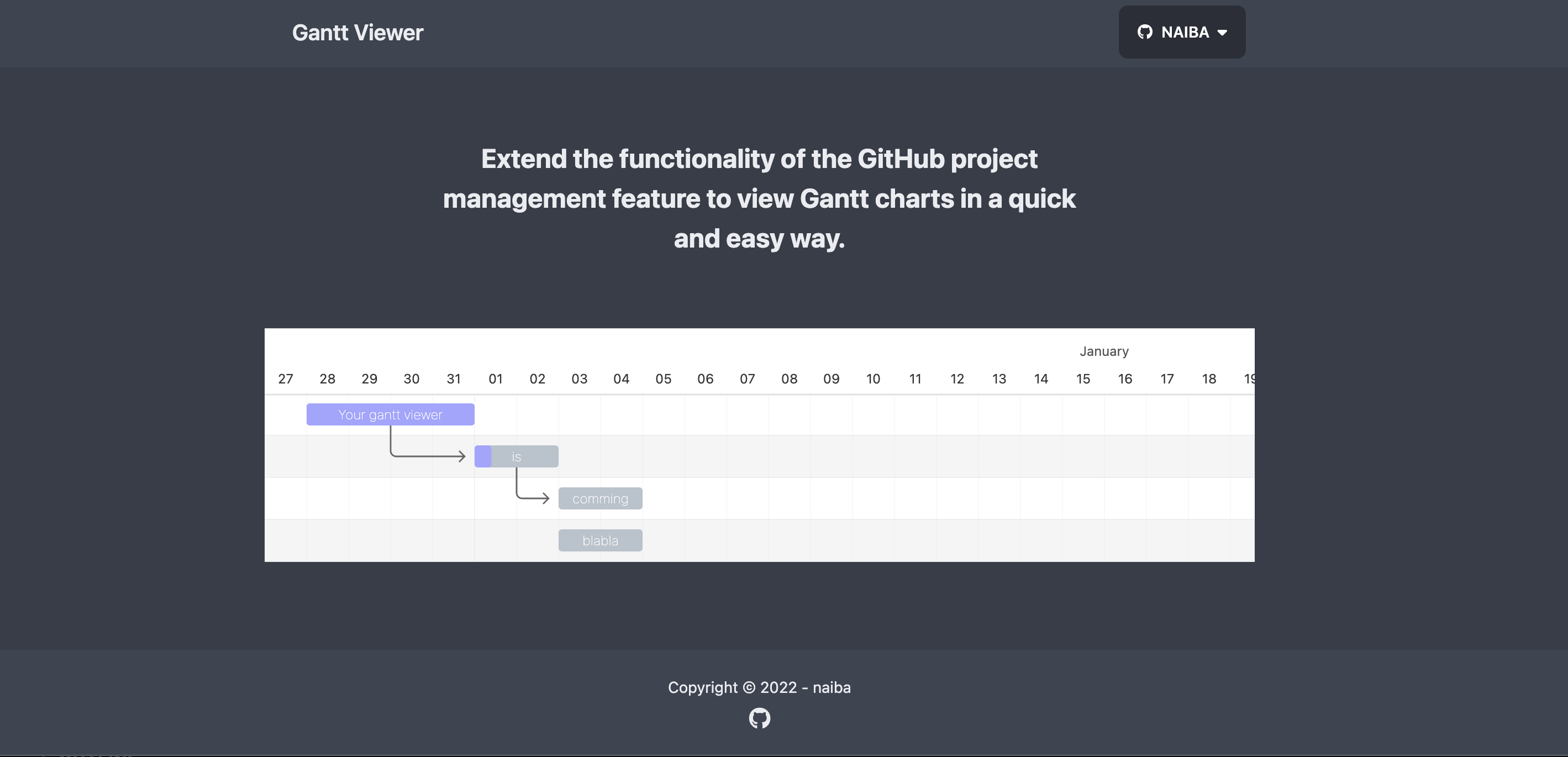Image resolution: width=1568 pixels, height=757 pixels.
Task: Click purple progress portion of 'is' bar
Action: point(483,456)
